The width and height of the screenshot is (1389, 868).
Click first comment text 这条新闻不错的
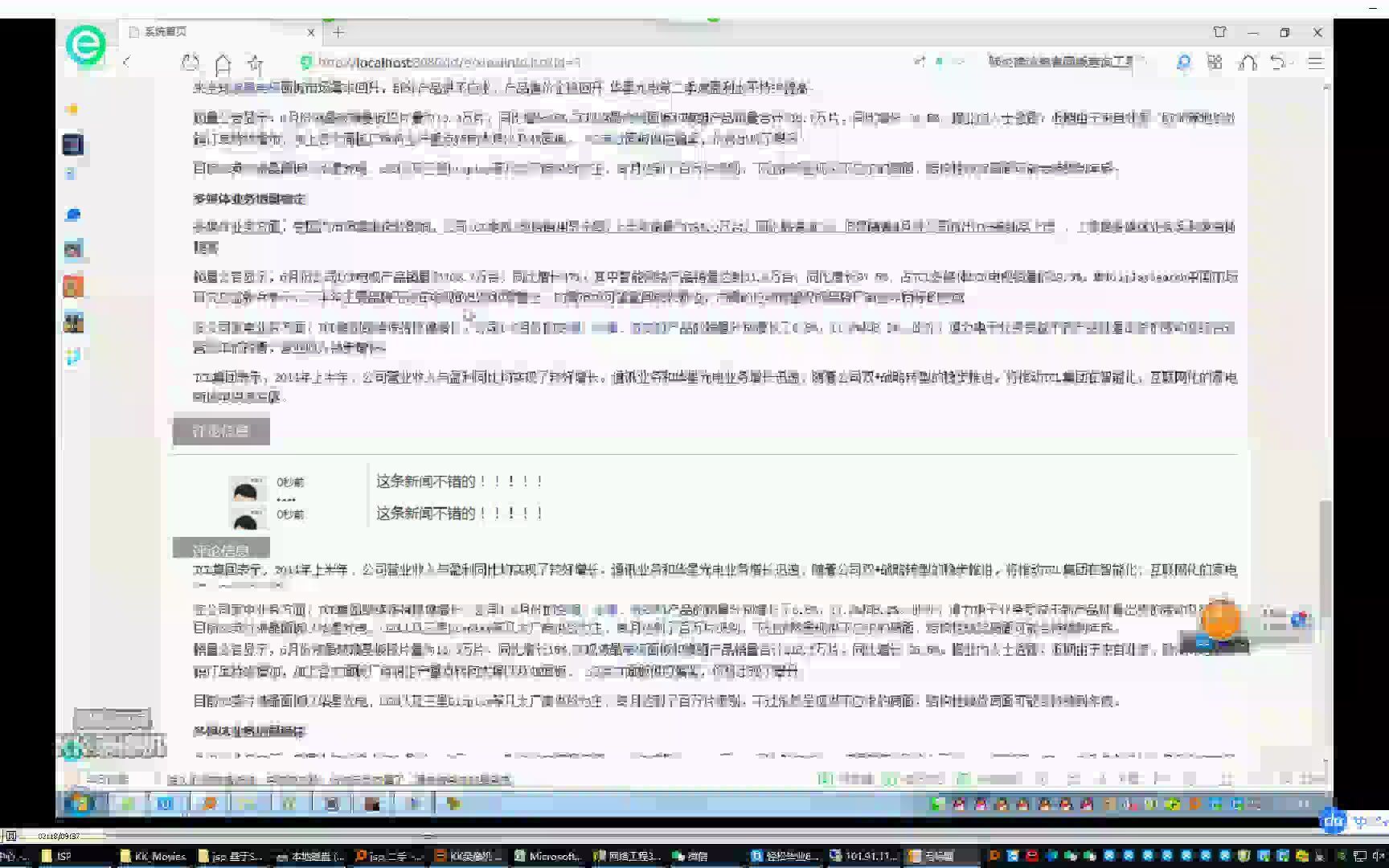[x=460, y=481]
